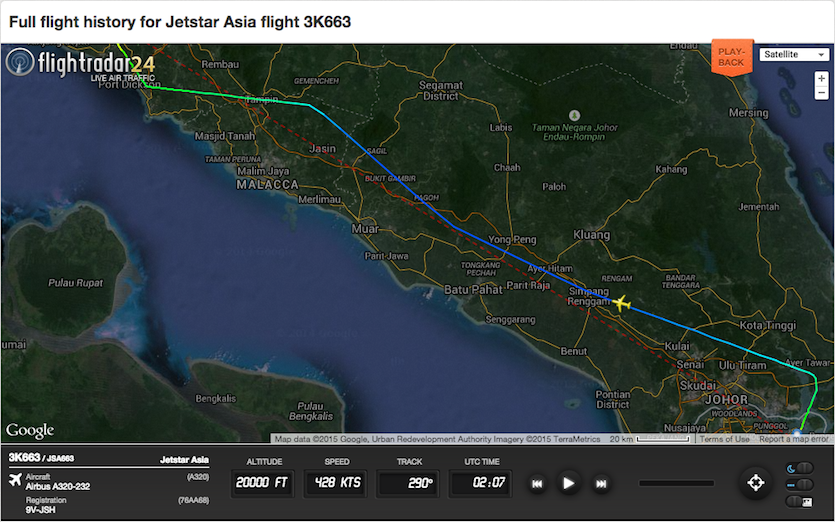Image resolution: width=835 pixels, height=522 pixels.
Task: Skip to the beginning of the flight
Action: (x=537, y=484)
